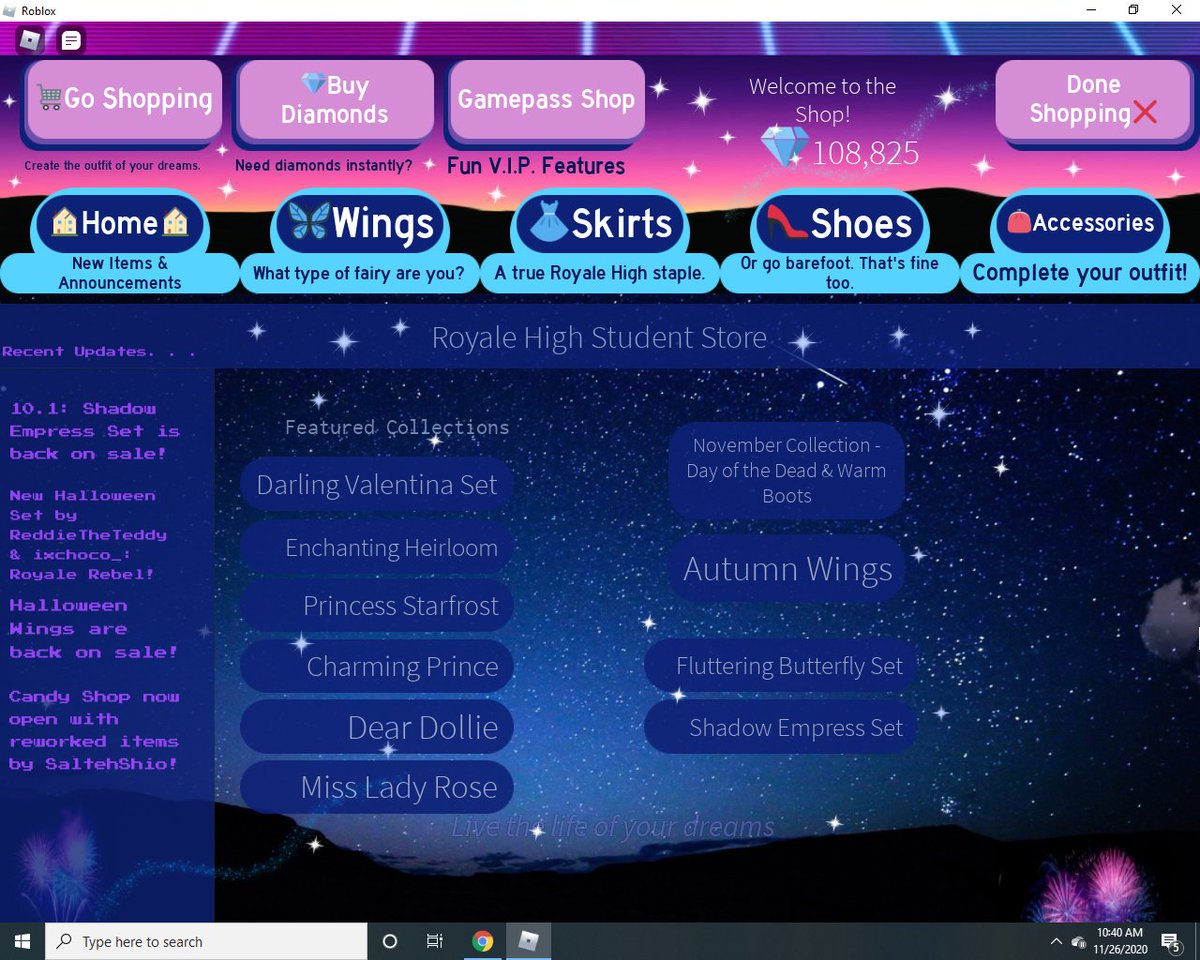Click 'Need diamonds instantly?' caption
Screen dimensions: 1200x960
(x=323, y=166)
